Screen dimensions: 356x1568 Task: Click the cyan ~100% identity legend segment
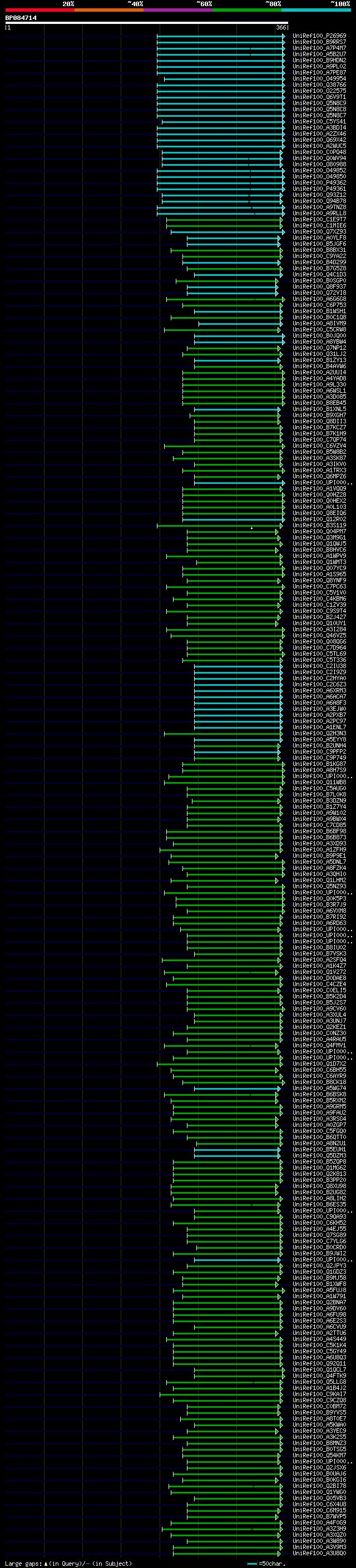(x=316, y=10)
